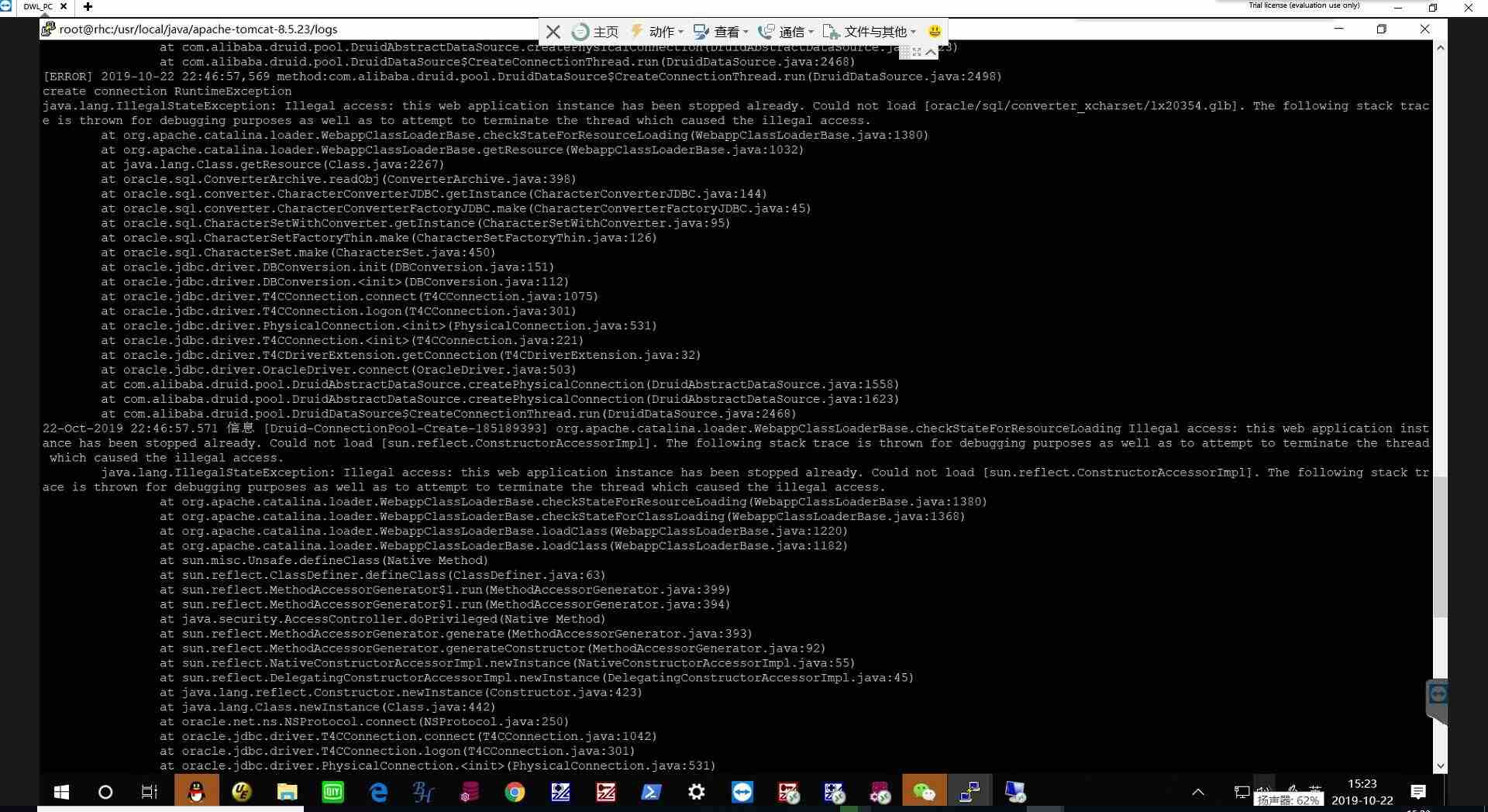Open TeamViewer from the taskbar
Viewport: 1488px width, 812px height.
pyautogui.click(x=742, y=792)
